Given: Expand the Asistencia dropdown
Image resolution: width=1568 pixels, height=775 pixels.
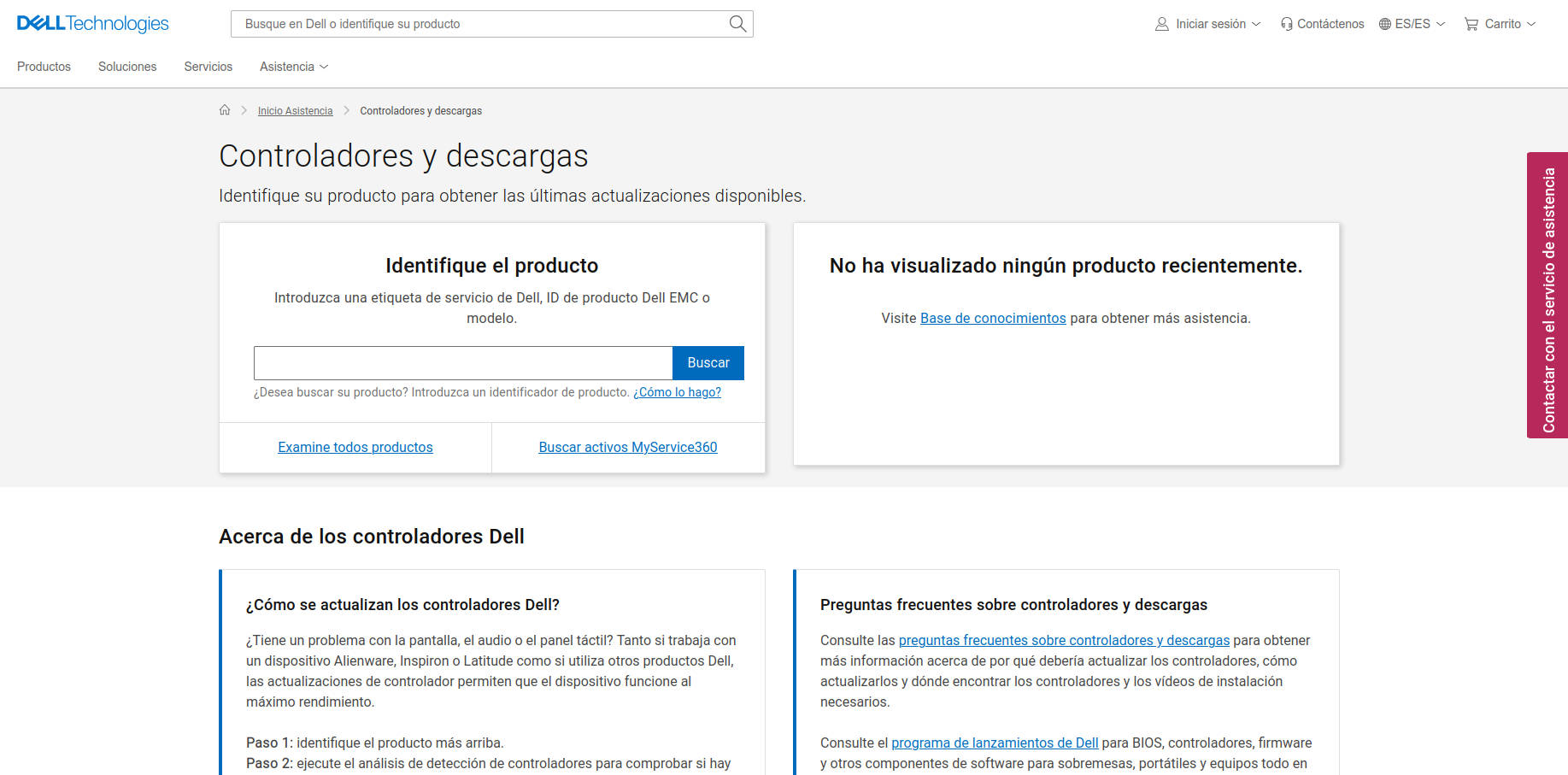Looking at the screenshot, I should coord(292,67).
